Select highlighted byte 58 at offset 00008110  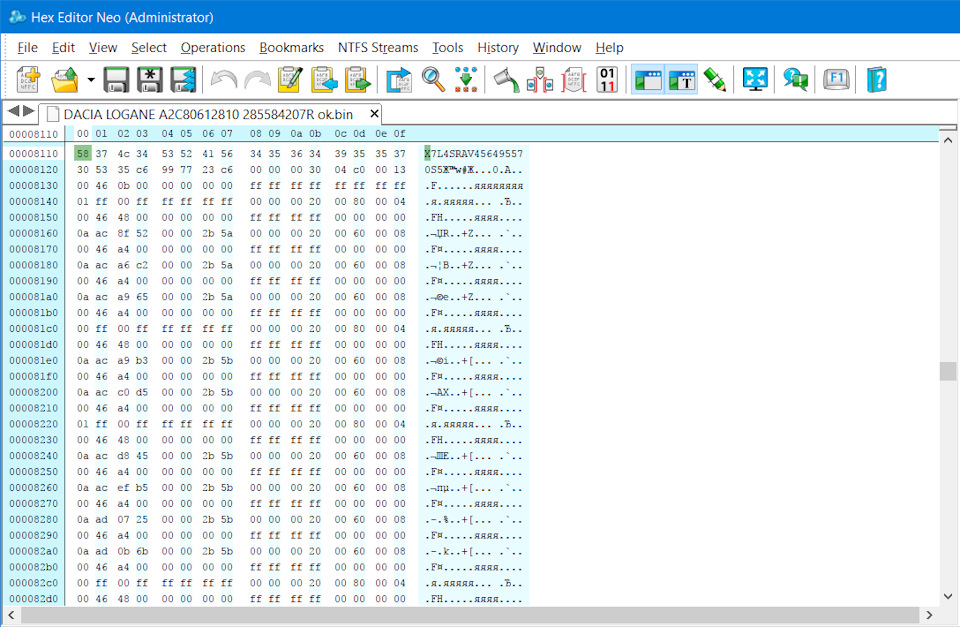point(83,154)
